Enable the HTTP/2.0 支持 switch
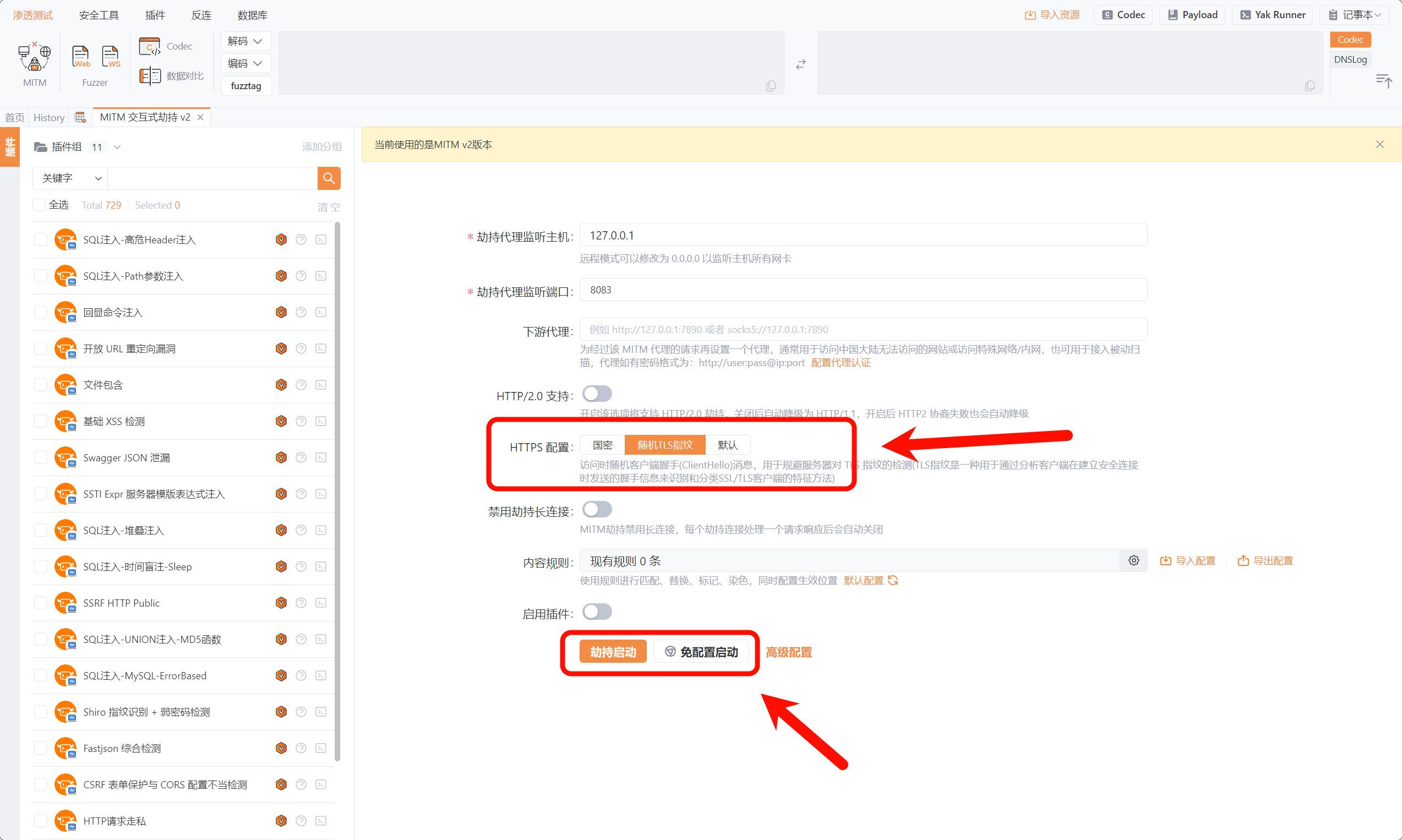The width and height of the screenshot is (1402, 840). tap(597, 394)
